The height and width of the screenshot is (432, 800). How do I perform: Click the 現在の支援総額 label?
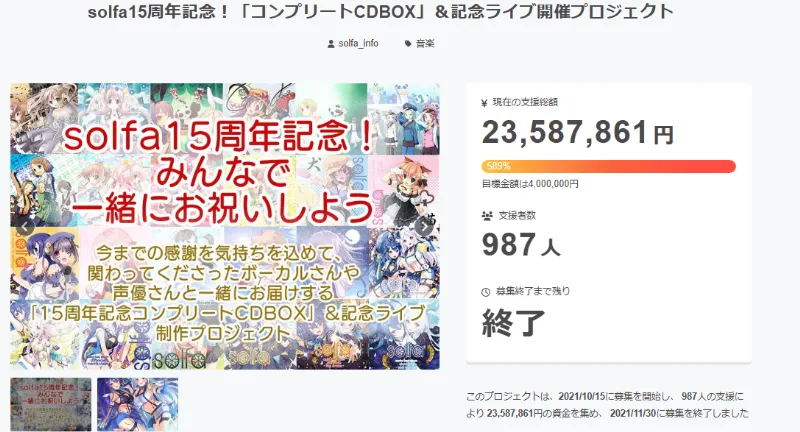526,103
